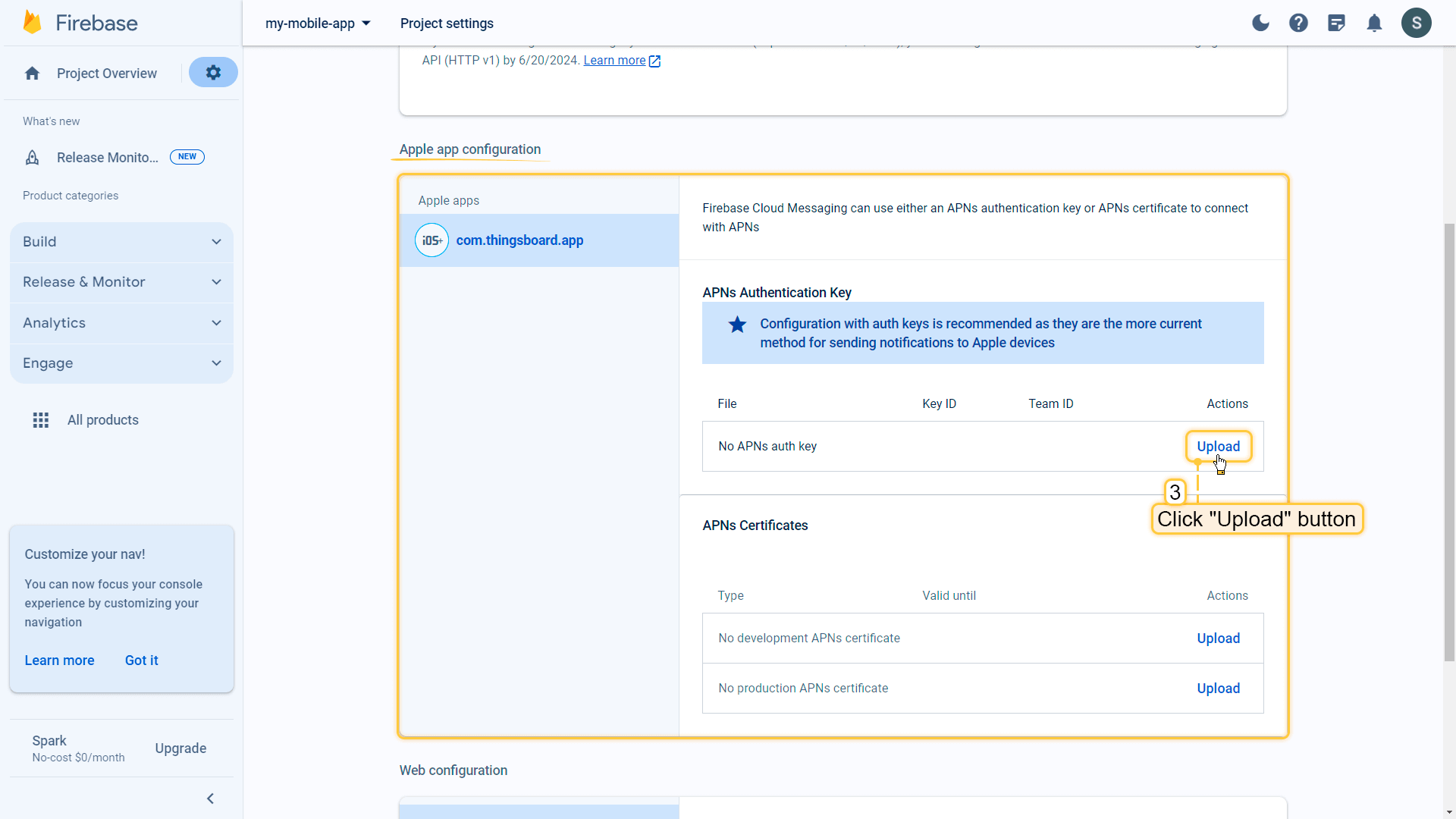
Task: Click the user account avatar
Action: click(1416, 23)
